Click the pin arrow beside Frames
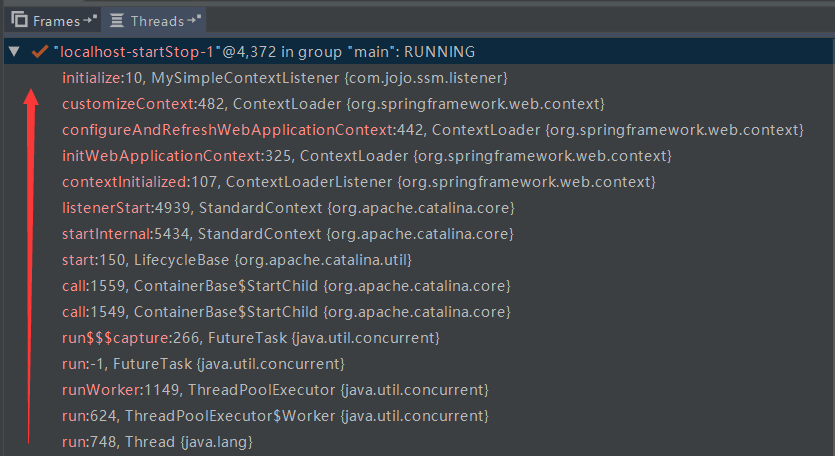The height and width of the screenshot is (456, 835). (x=88, y=20)
